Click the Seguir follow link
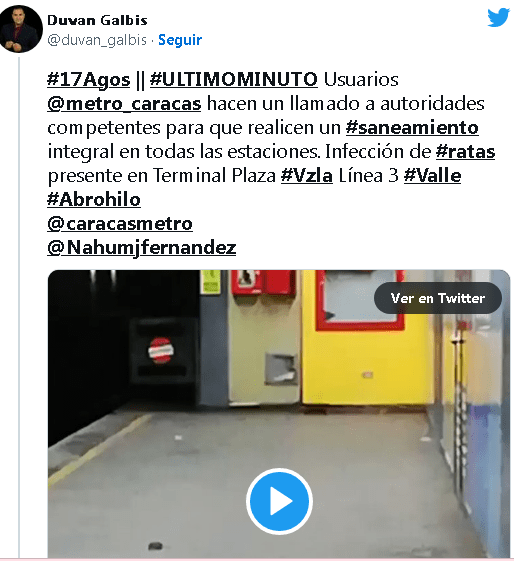Screen dimensions: 514x561 [x=180, y=40]
